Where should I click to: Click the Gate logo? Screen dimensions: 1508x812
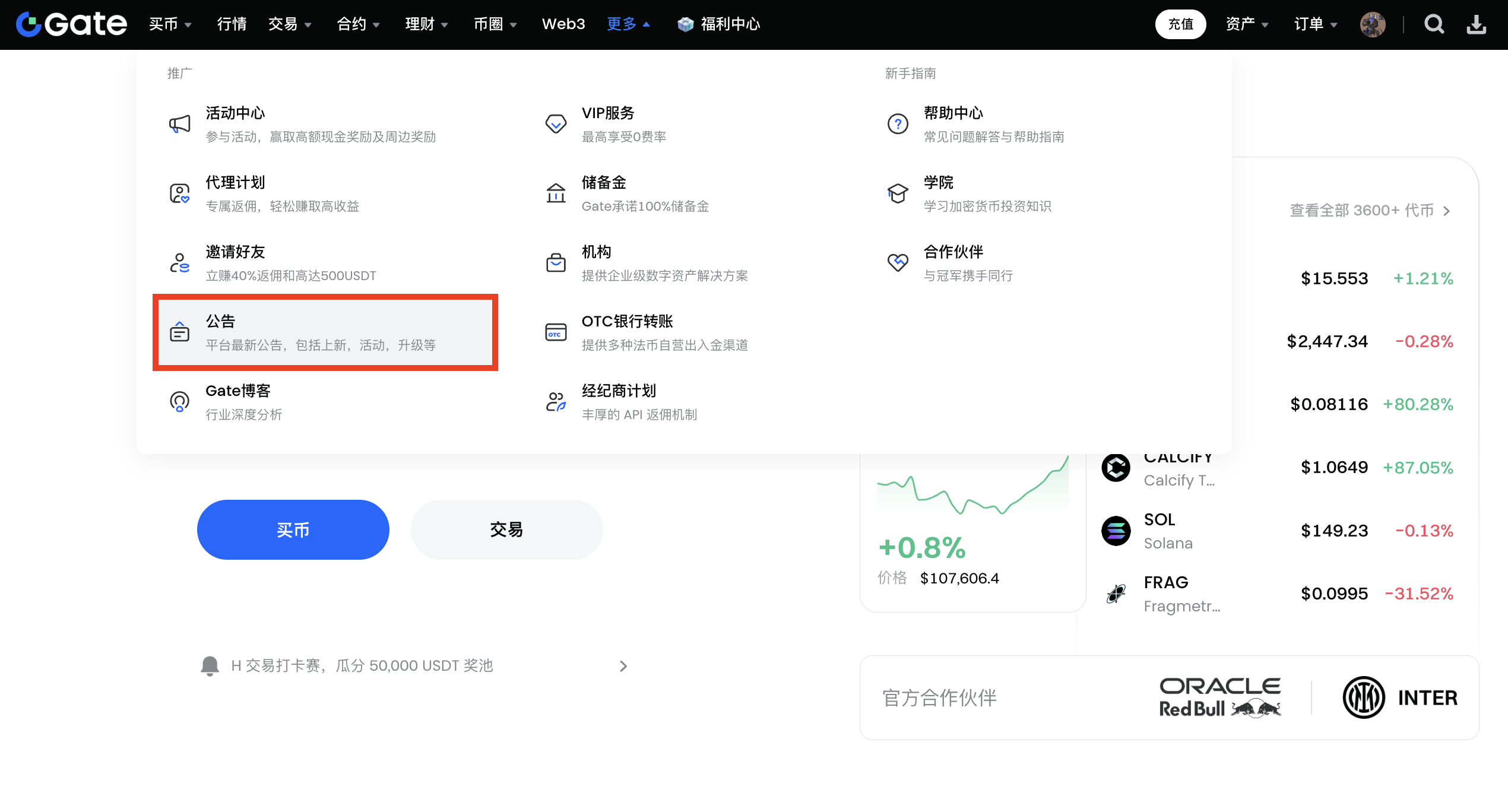tap(71, 24)
